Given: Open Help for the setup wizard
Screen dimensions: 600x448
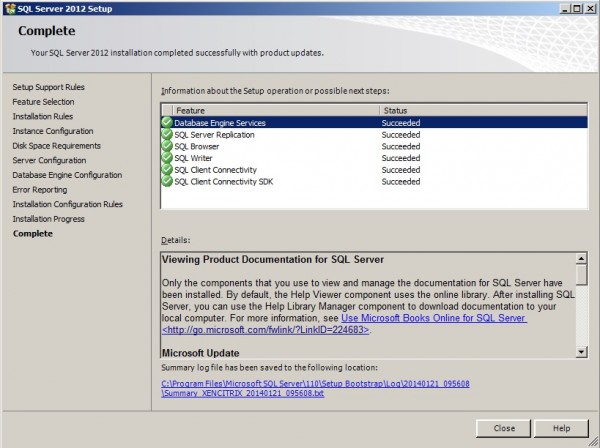Looking at the screenshot, I should pyautogui.click(x=561, y=428).
